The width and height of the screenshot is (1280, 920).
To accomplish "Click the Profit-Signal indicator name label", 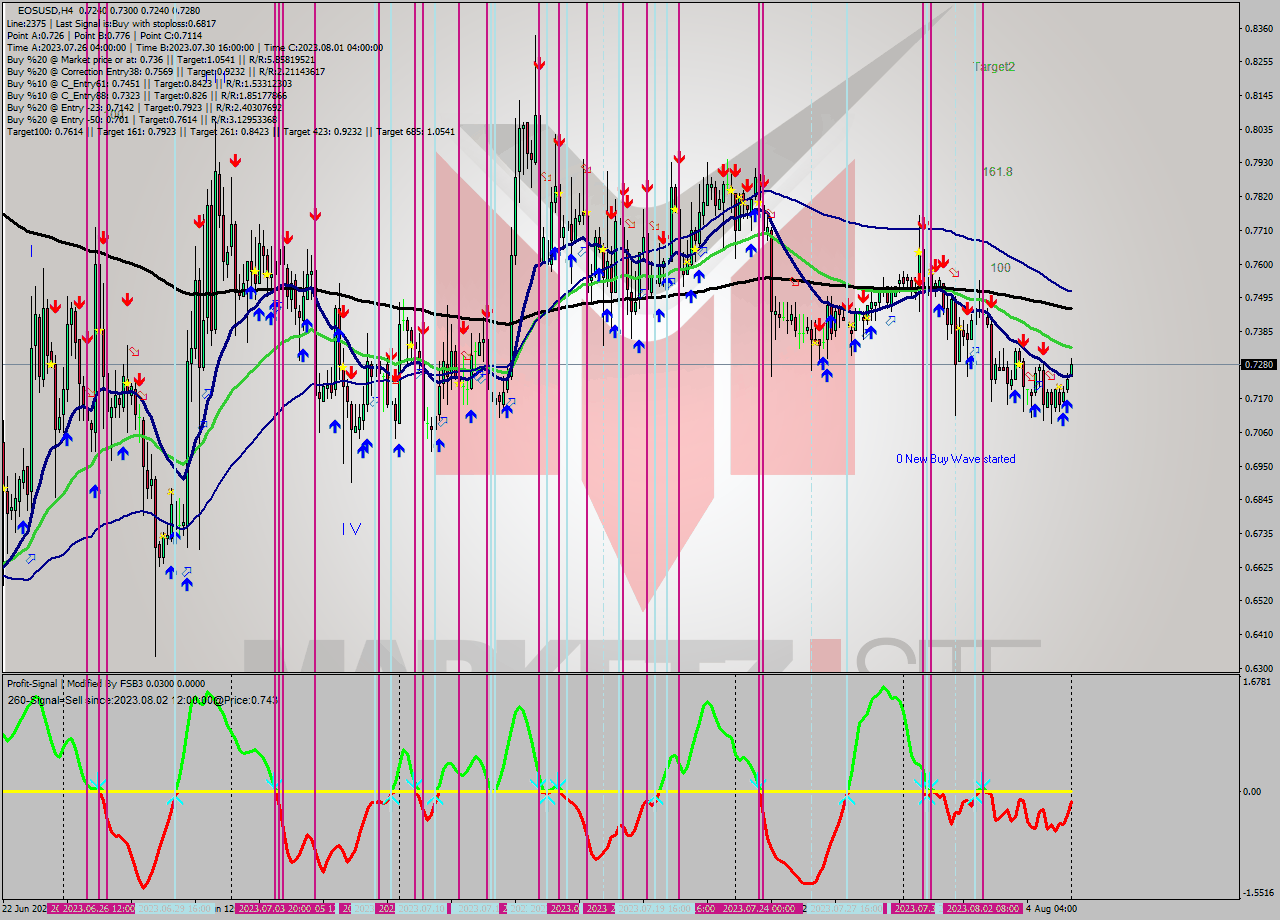I will [x=34, y=683].
